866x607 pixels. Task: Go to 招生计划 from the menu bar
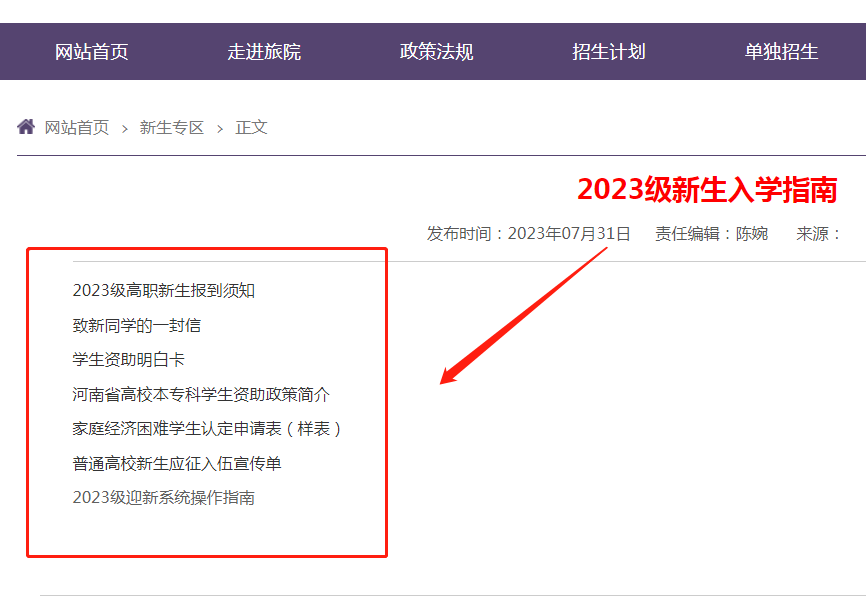click(x=607, y=51)
